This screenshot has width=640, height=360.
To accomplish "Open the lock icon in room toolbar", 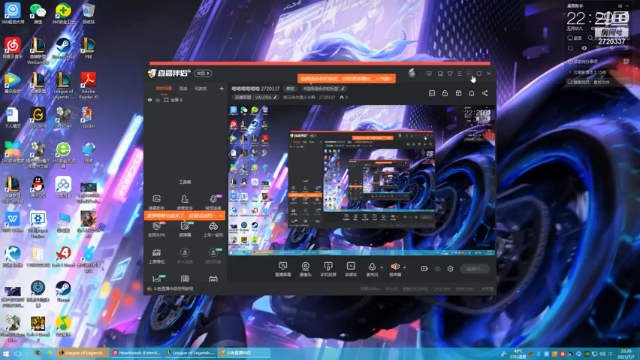I will tap(445, 93).
